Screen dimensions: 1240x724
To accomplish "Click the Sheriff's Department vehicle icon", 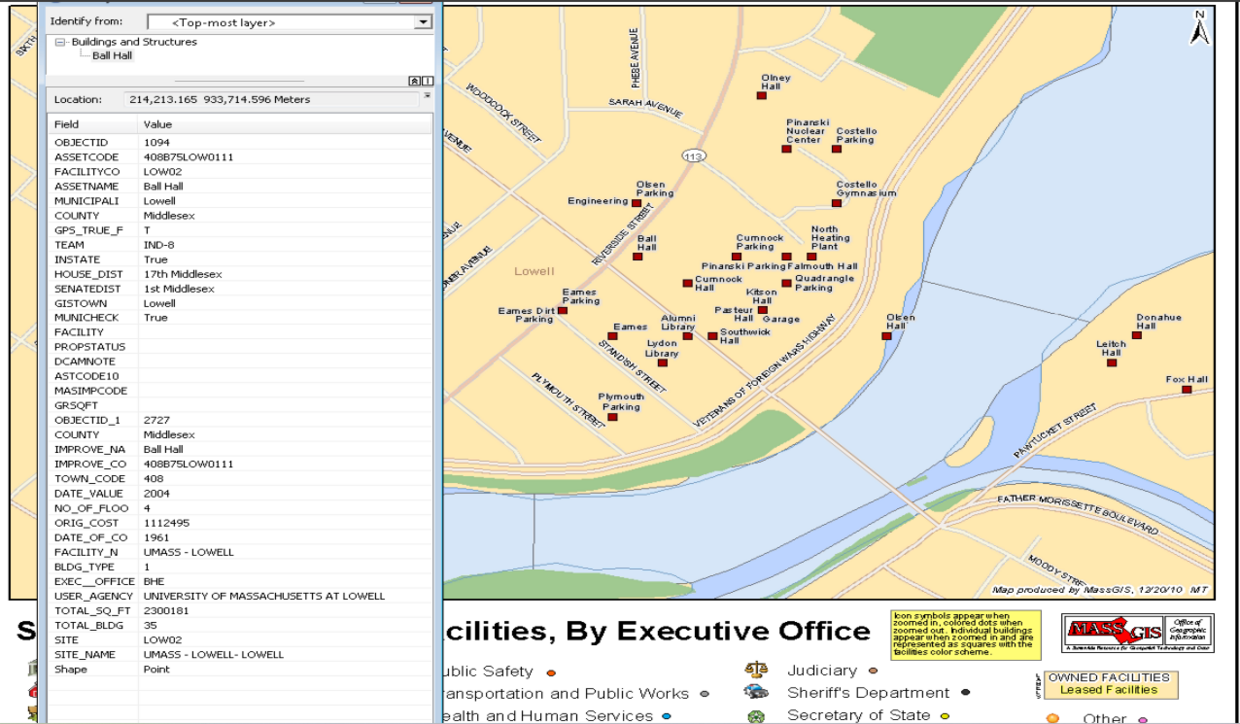I will pyautogui.click(x=758, y=692).
